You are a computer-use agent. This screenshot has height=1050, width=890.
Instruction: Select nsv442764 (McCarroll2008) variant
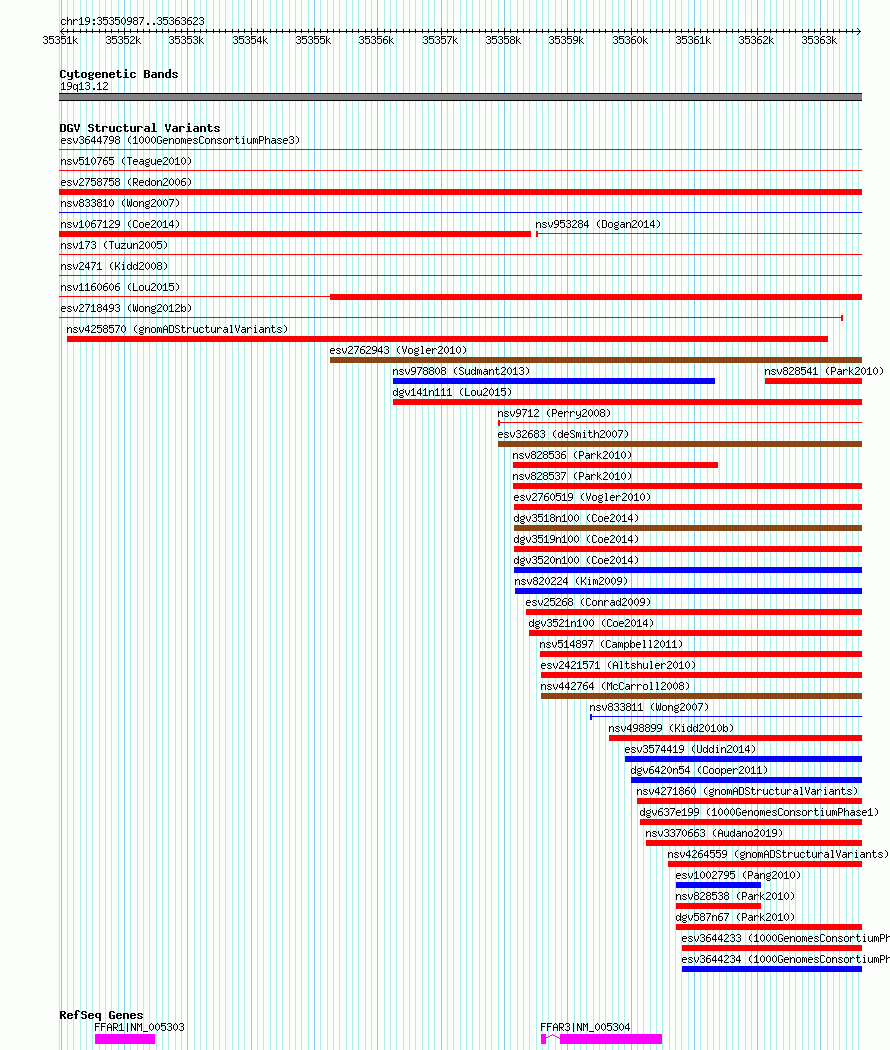pyautogui.click(x=615, y=686)
